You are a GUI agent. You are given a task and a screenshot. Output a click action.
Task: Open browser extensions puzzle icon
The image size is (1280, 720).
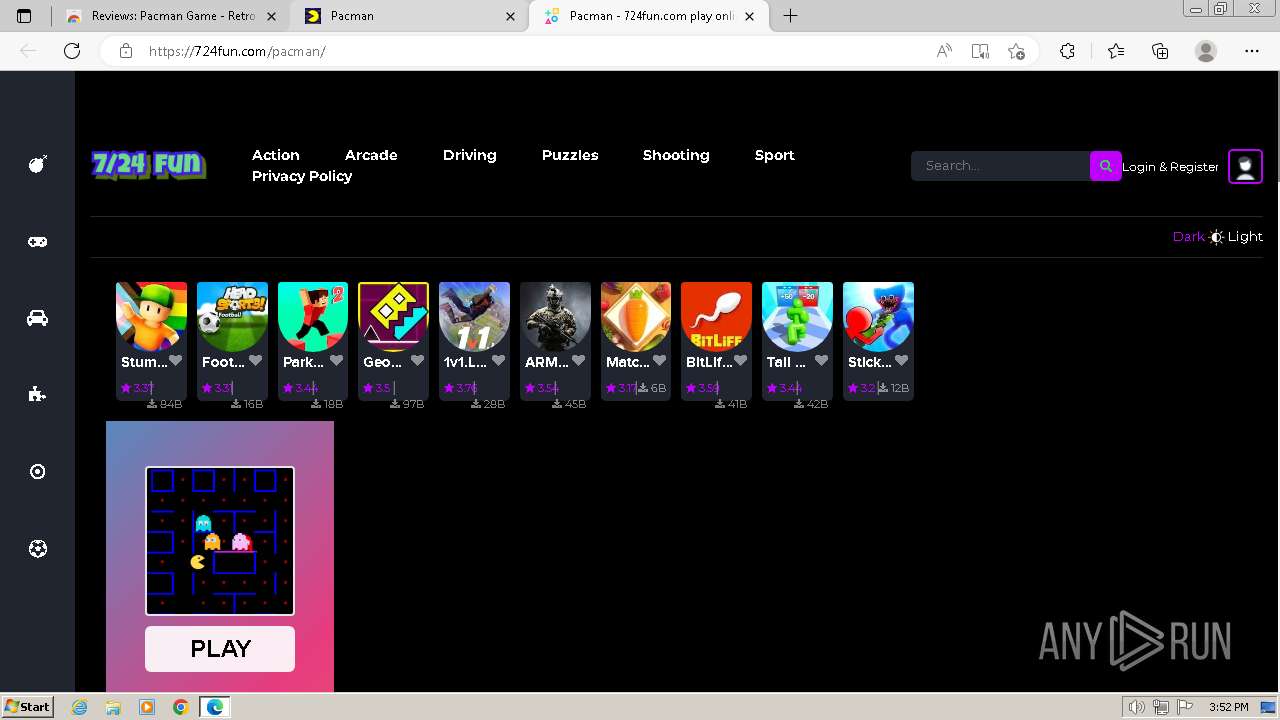[x=1067, y=51]
